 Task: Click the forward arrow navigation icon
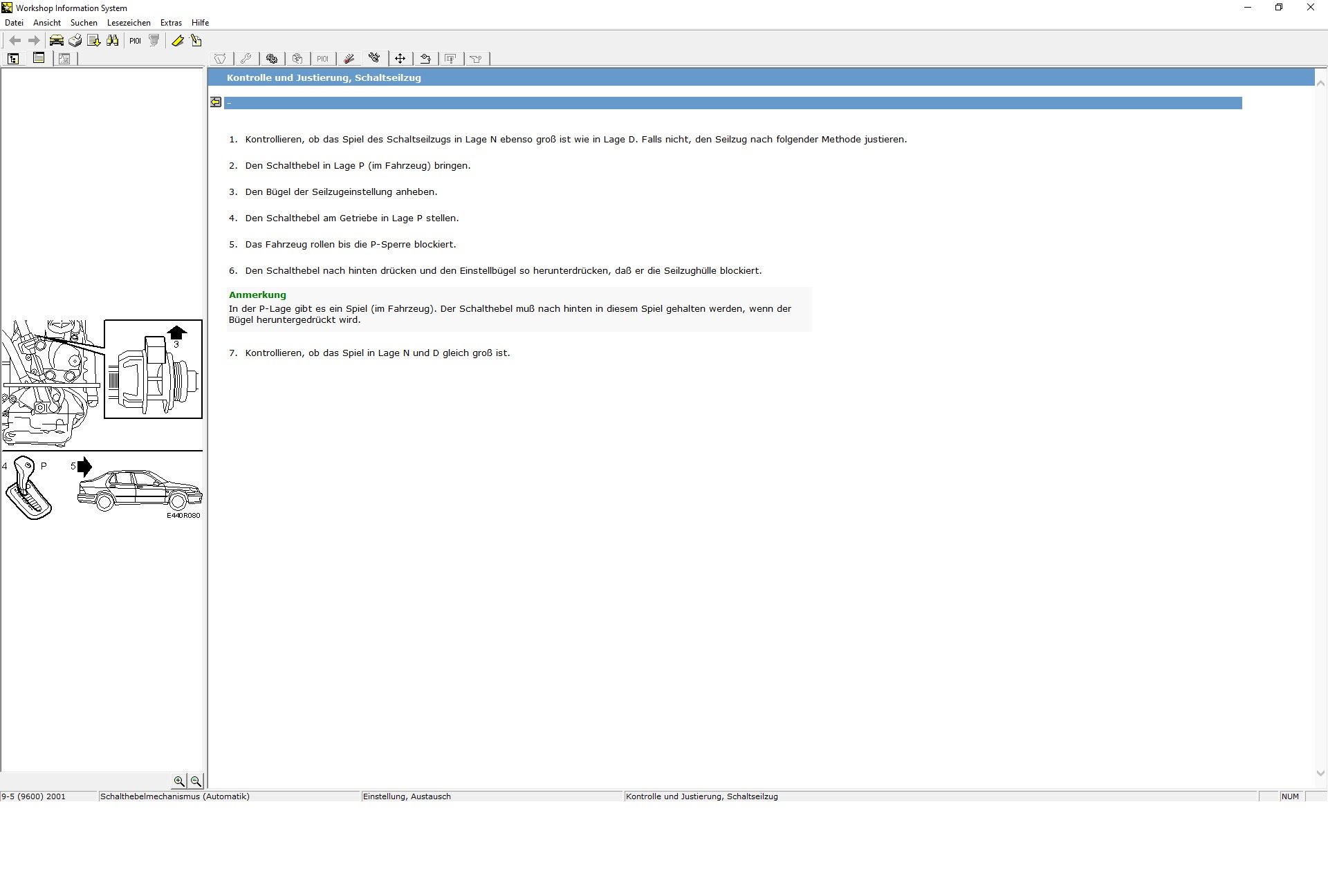33,41
